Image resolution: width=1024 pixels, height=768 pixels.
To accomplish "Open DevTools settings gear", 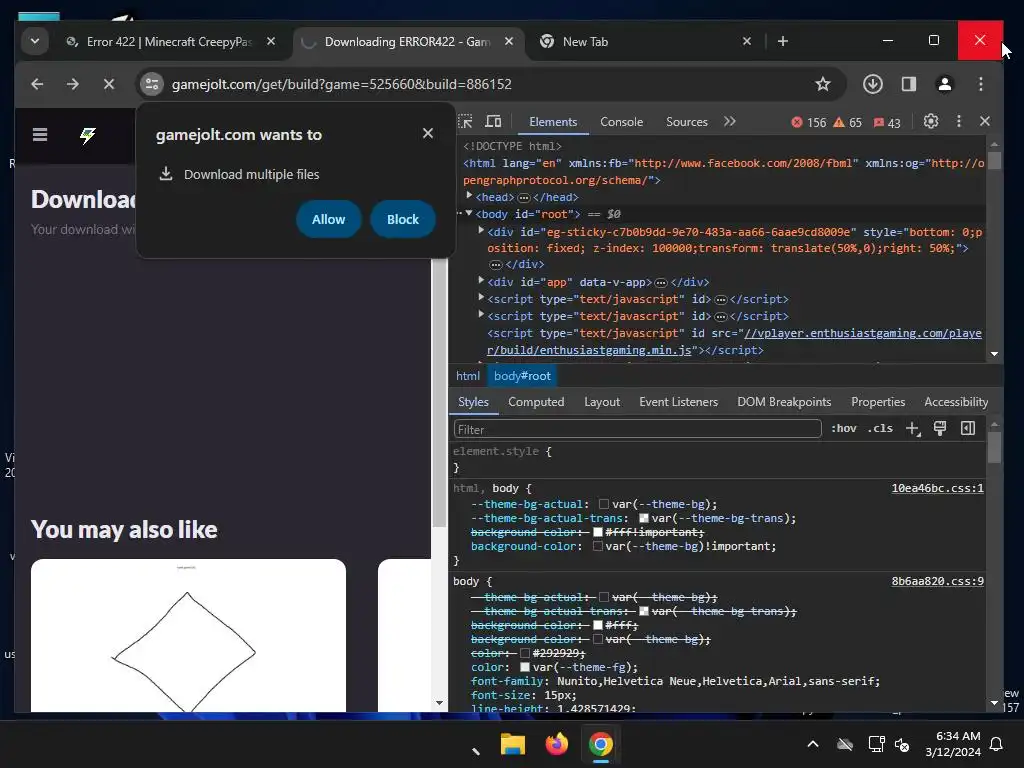I will (931, 121).
